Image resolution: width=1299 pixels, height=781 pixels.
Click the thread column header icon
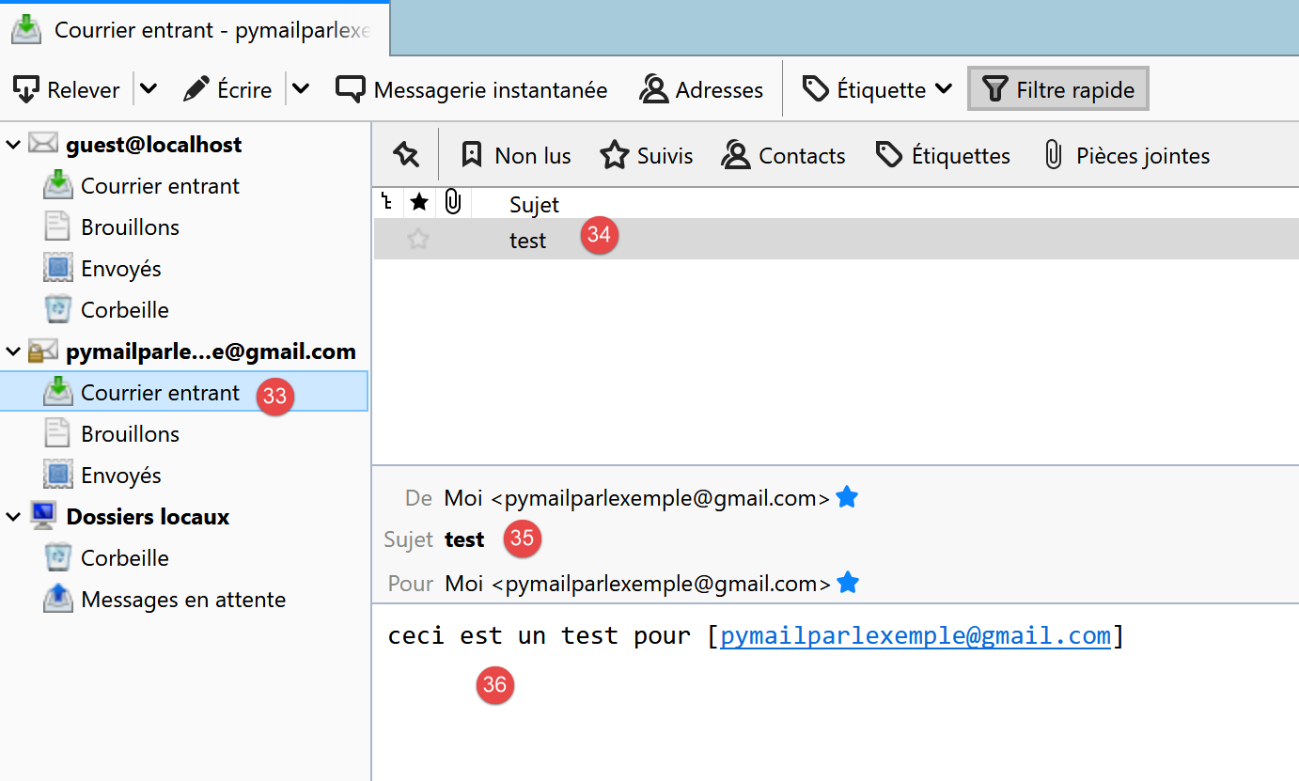(x=387, y=203)
